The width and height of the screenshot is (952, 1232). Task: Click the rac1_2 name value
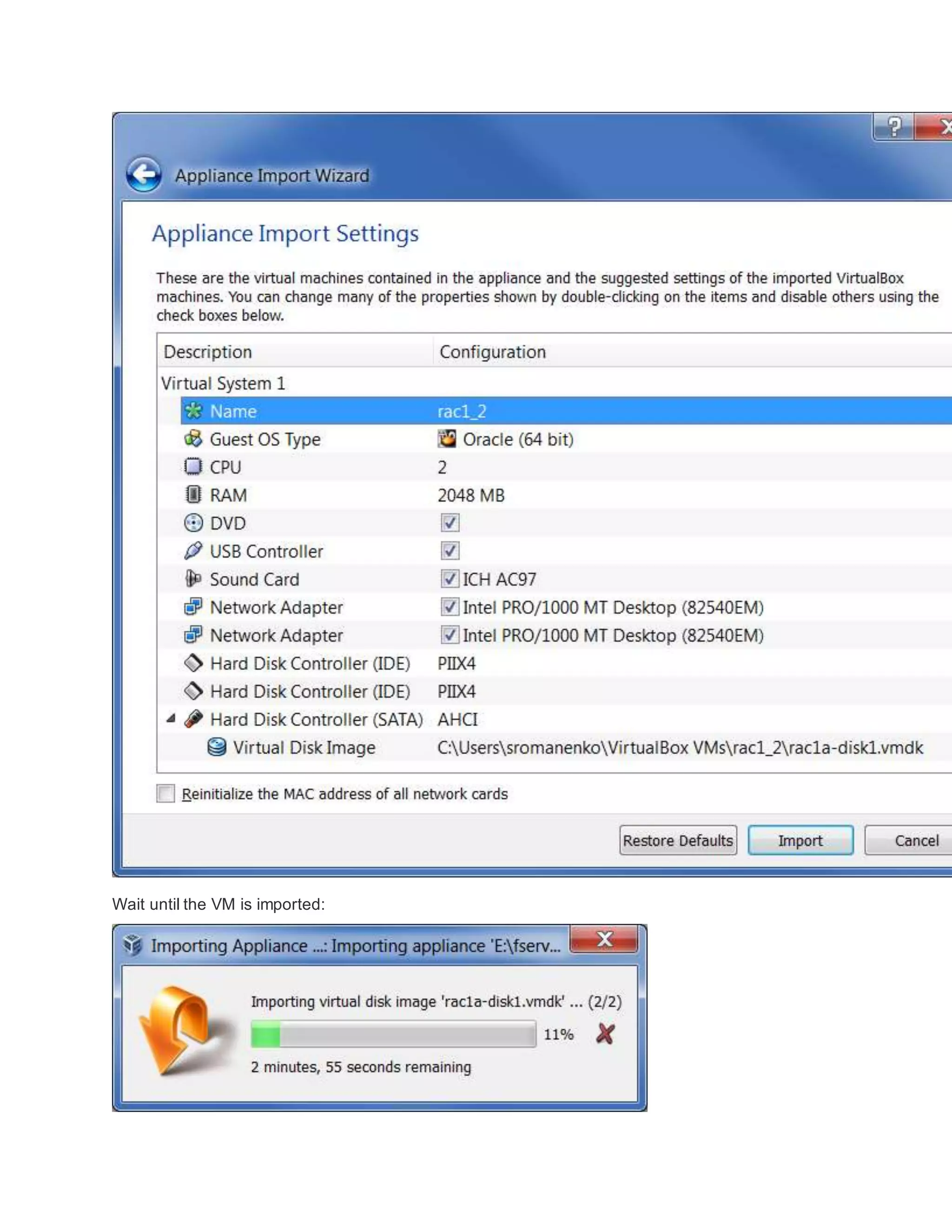(x=461, y=411)
